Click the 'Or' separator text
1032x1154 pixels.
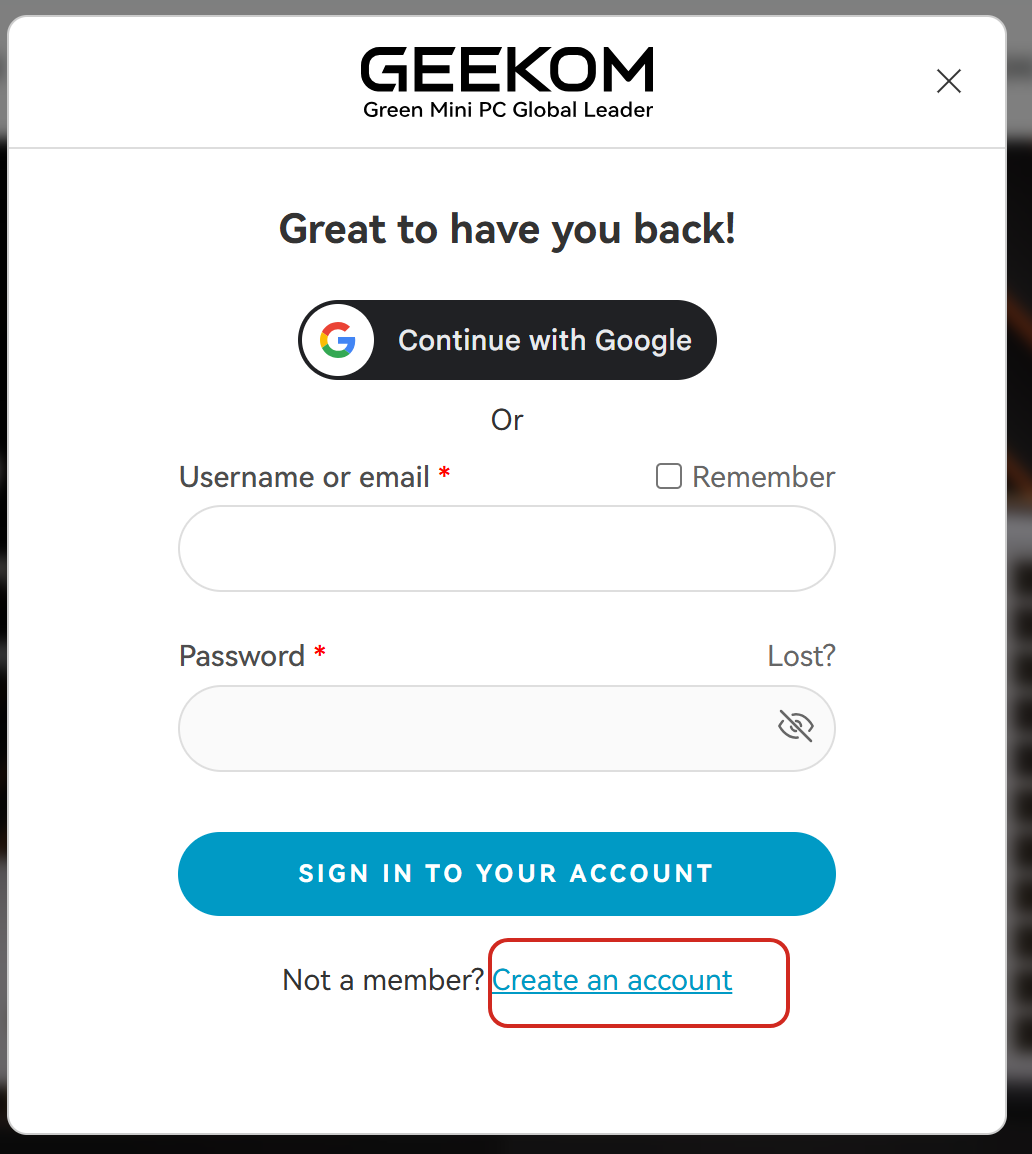coord(507,420)
